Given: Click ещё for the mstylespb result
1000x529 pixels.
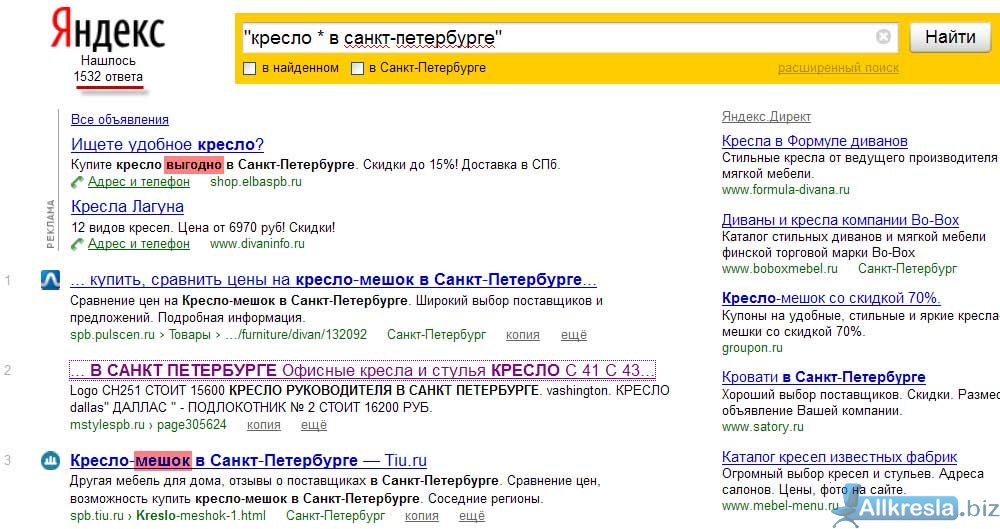Looking at the screenshot, I should [314, 424].
